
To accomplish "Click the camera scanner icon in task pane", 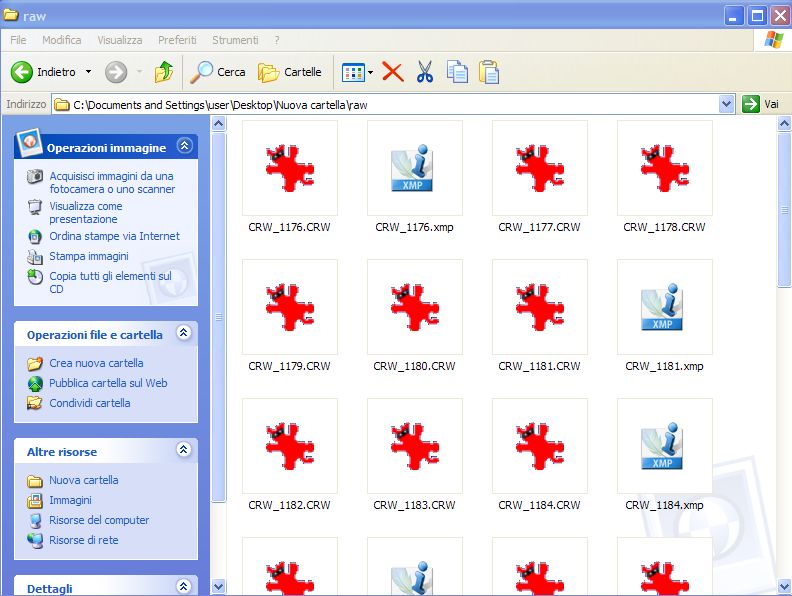I will tap(34, 177).
